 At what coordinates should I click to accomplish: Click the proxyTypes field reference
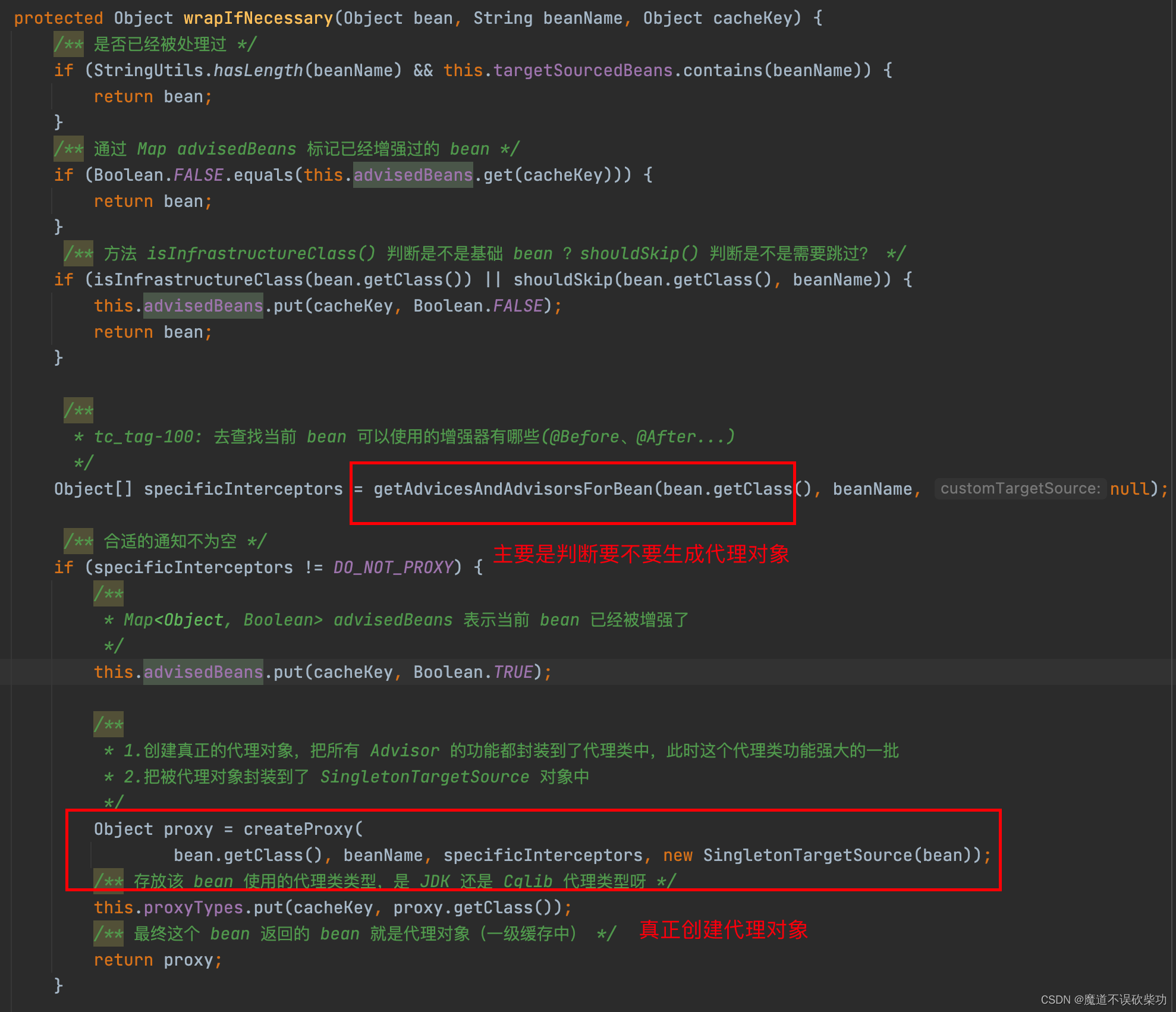pyautogui.click(x=193, y=907)
